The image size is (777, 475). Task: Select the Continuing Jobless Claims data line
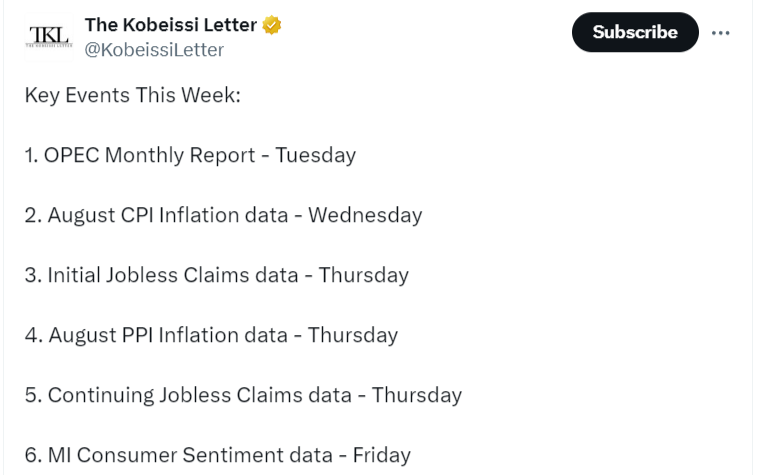click(x=243, y=395)
